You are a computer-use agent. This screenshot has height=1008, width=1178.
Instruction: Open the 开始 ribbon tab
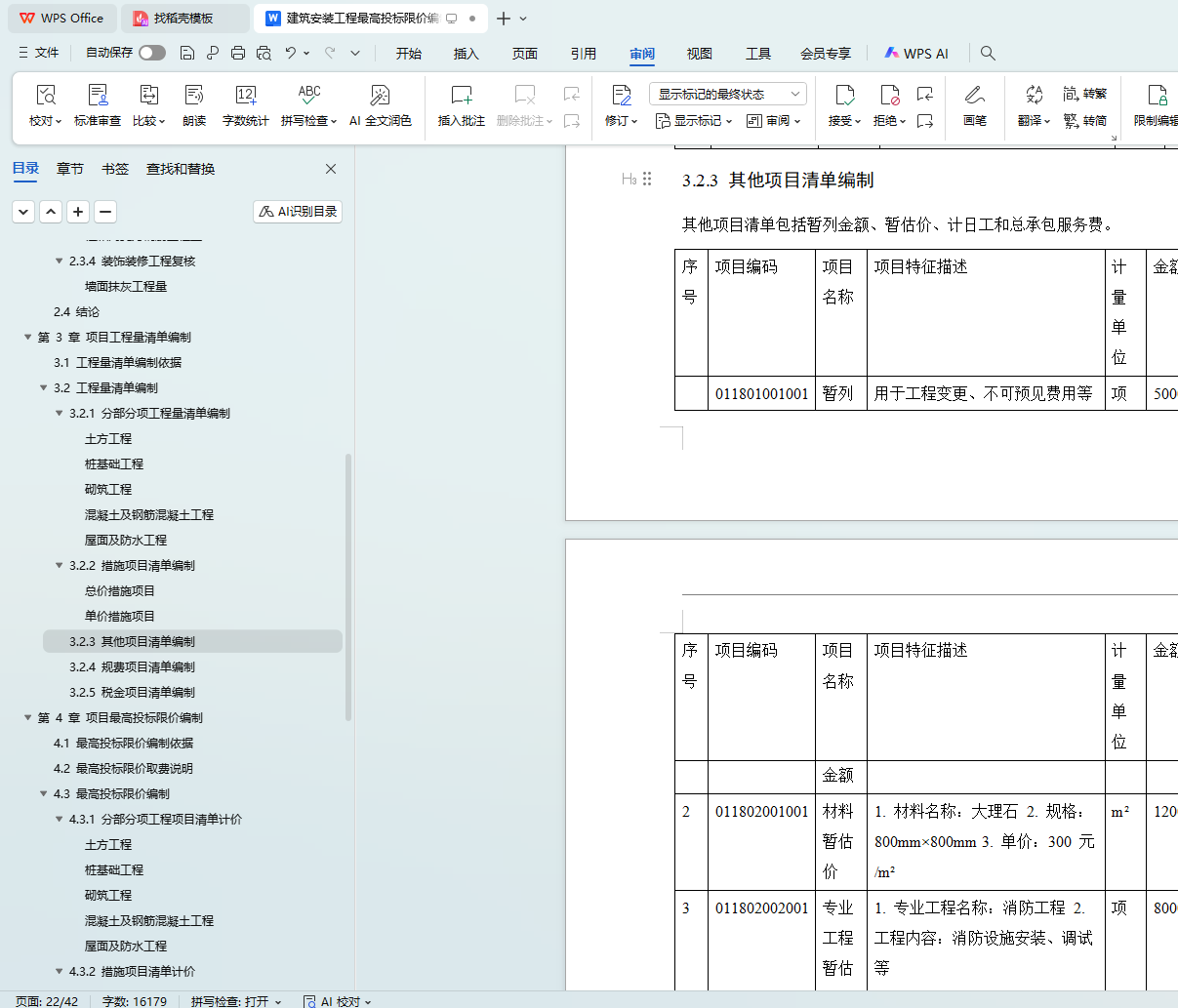click(409, 54)
